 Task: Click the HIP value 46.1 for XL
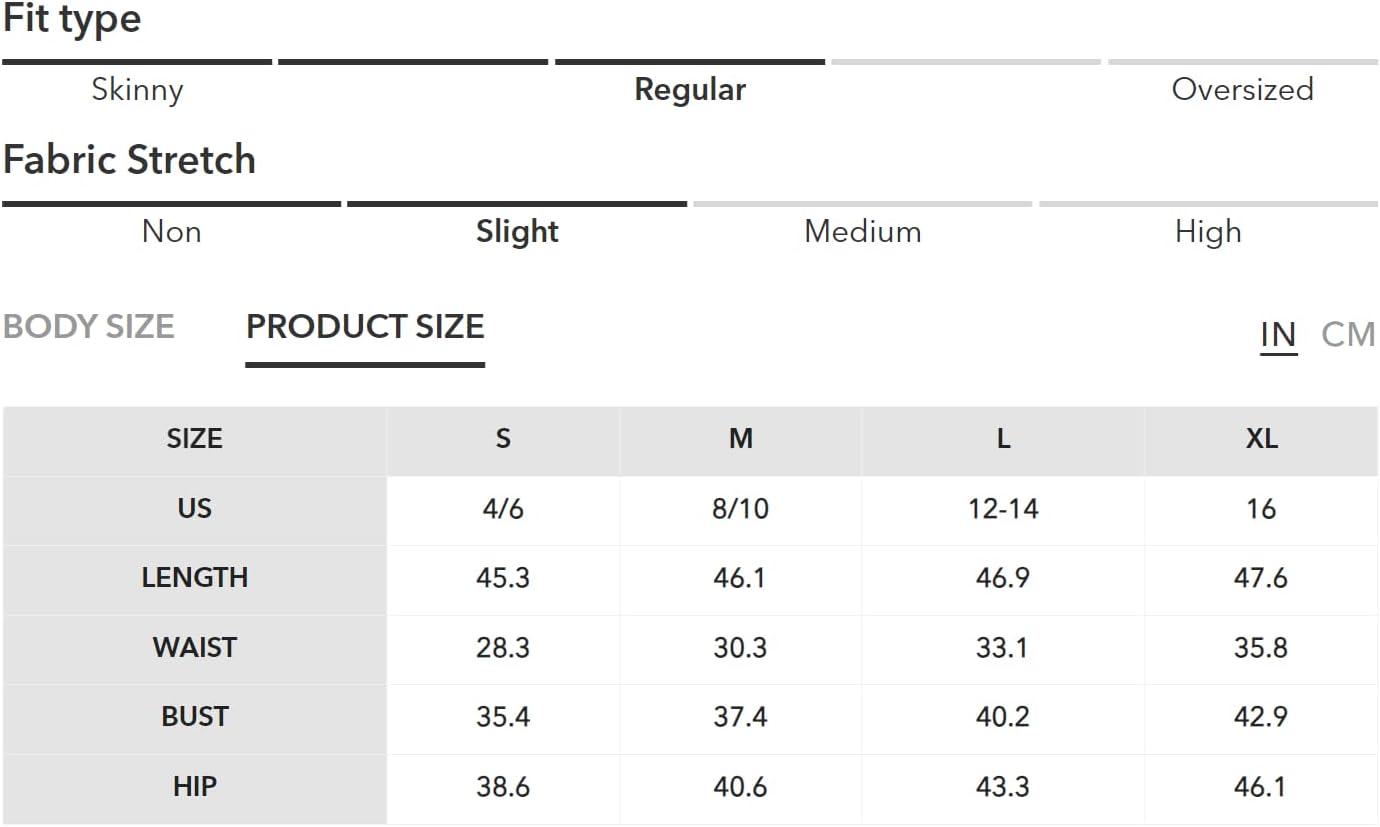(x=1261, y=787)
